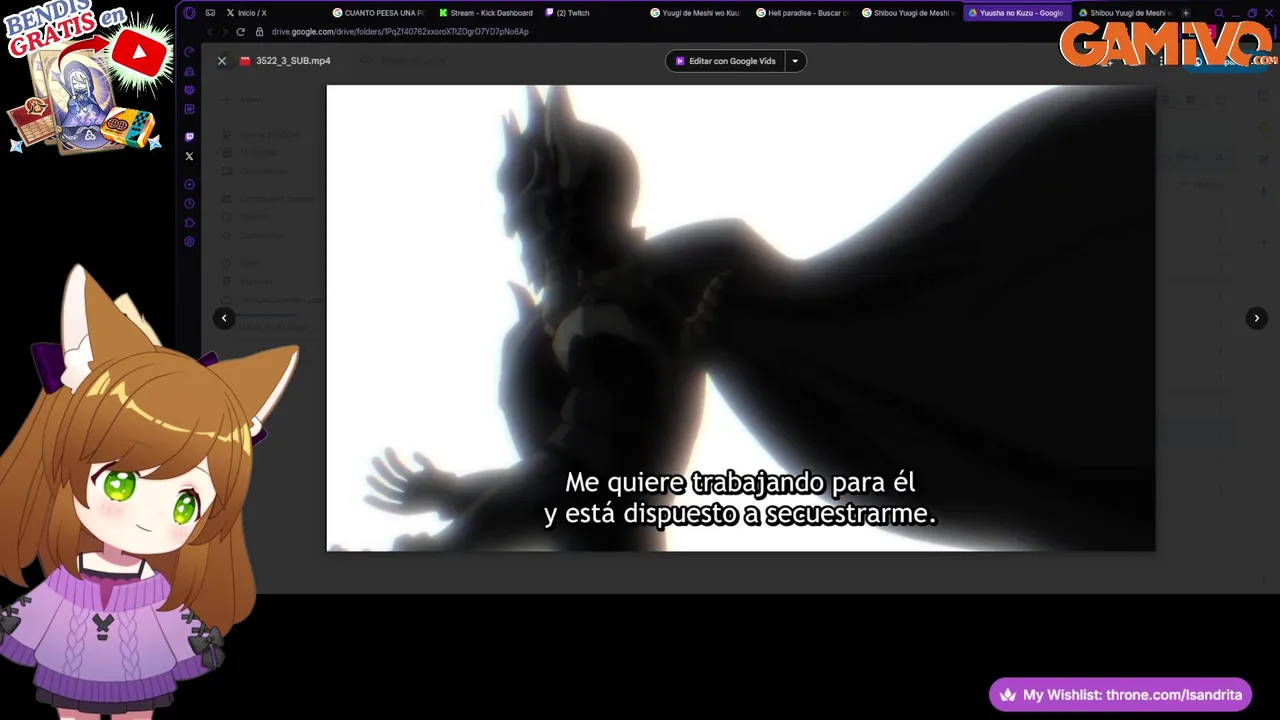Focus the drive.google.com address bar

click(x=400, y=32)
